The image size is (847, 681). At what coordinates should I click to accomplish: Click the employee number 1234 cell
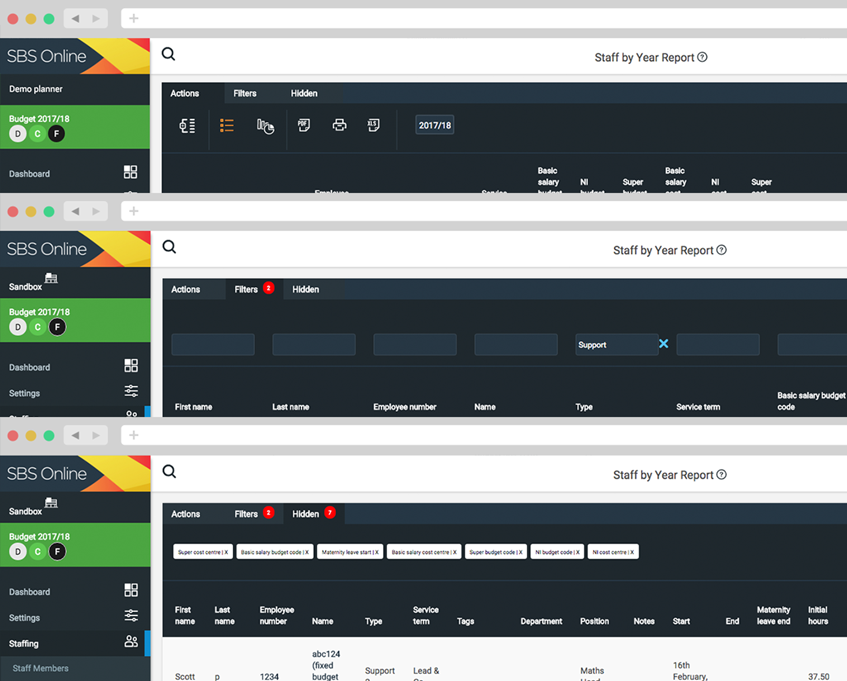269,677
